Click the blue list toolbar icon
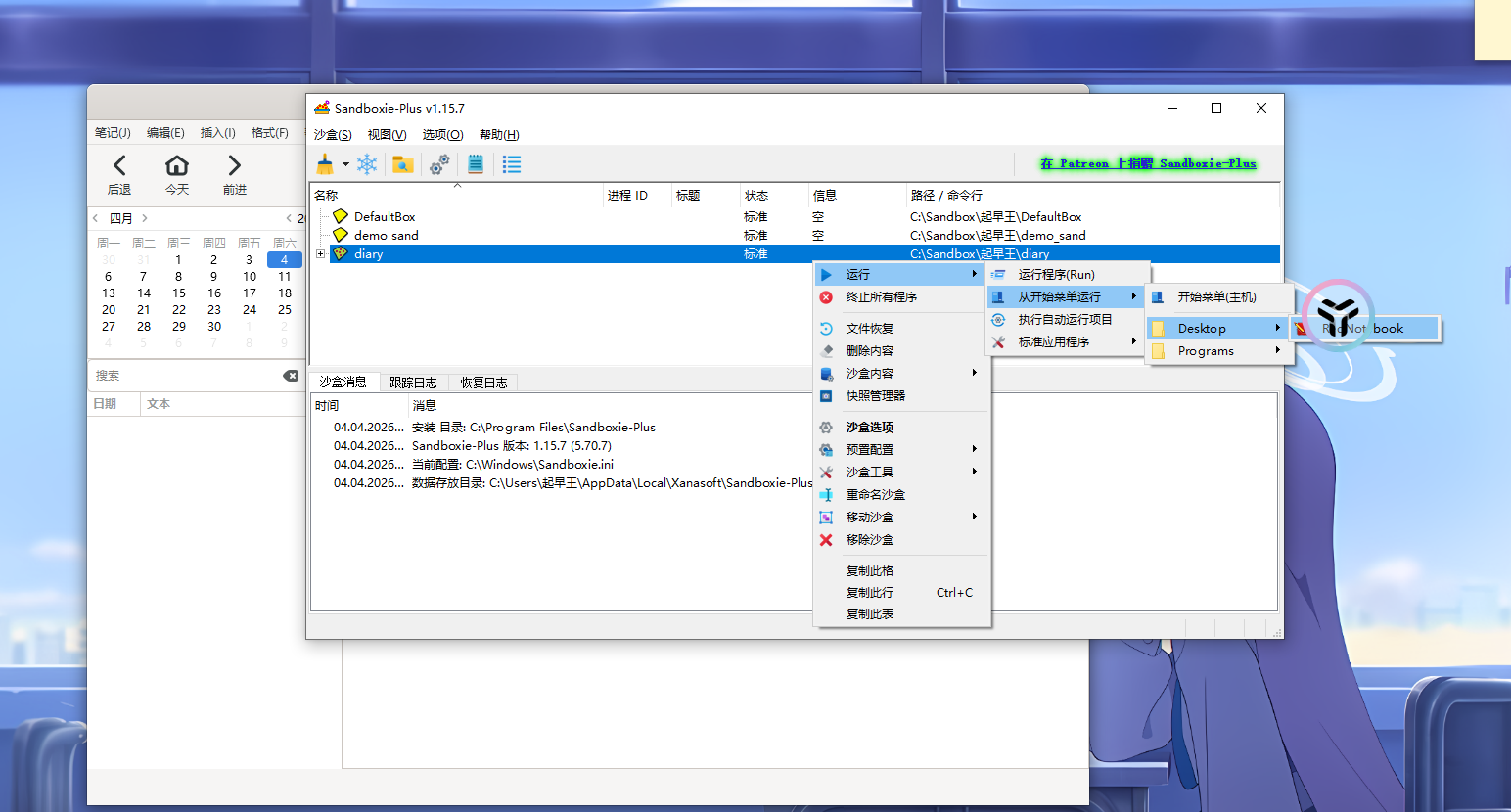 pyautogui.click(x=512, y=164)
